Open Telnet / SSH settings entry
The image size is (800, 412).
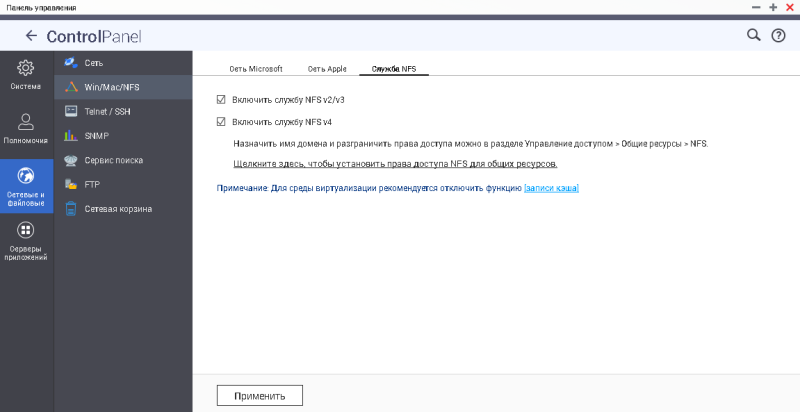tap(123, 112)
